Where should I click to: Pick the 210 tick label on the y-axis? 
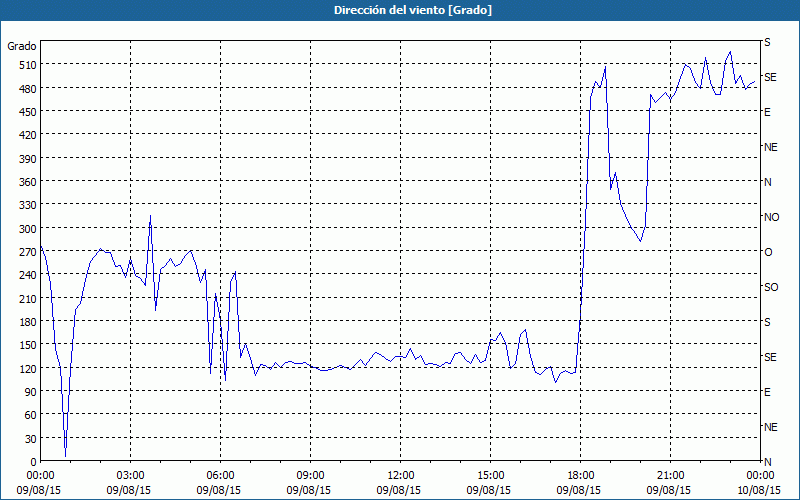click(28, 298)
